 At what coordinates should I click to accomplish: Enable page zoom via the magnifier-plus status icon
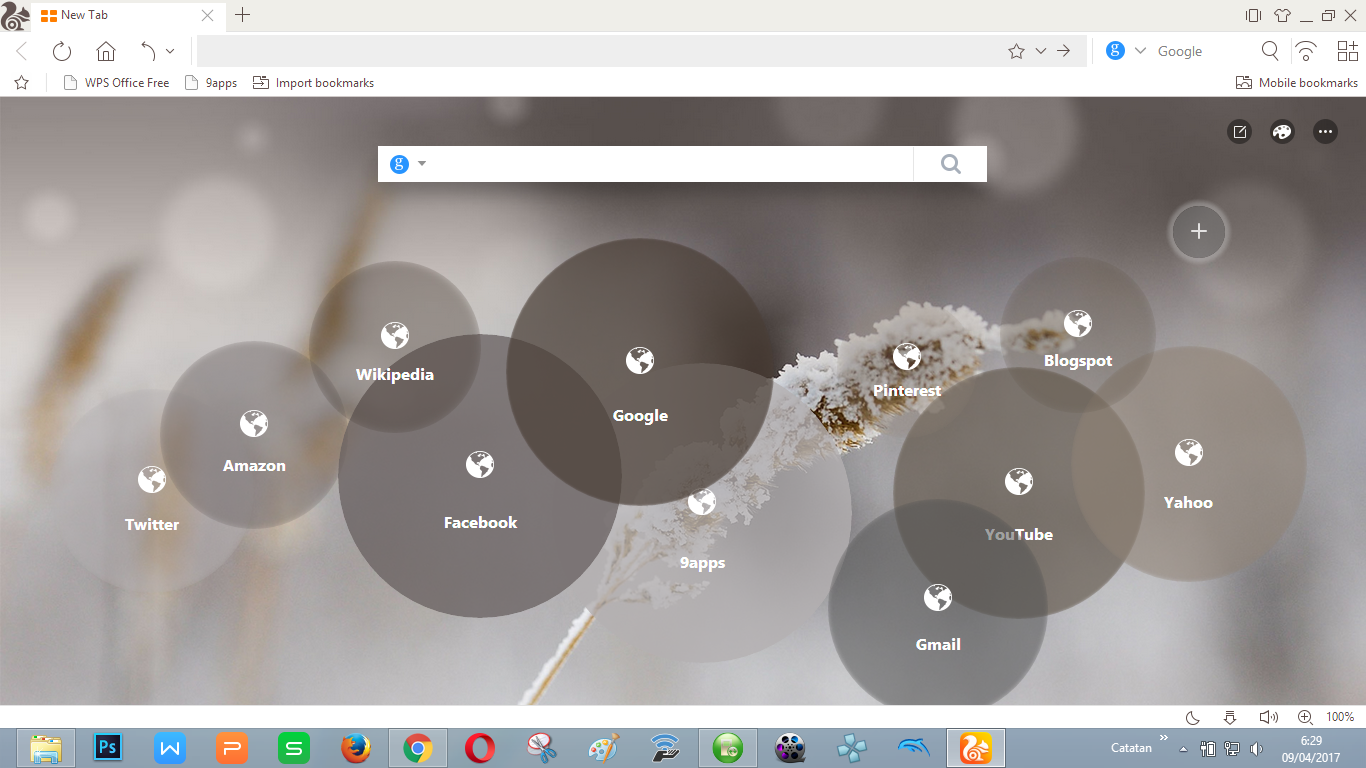click(x=1303, y=717)
